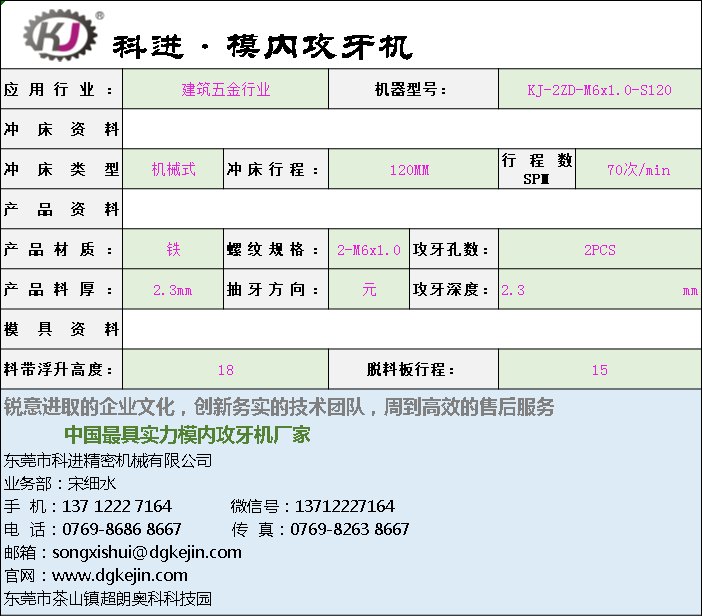Select the 建筑五金行业 cell

[x=226, y=89]
